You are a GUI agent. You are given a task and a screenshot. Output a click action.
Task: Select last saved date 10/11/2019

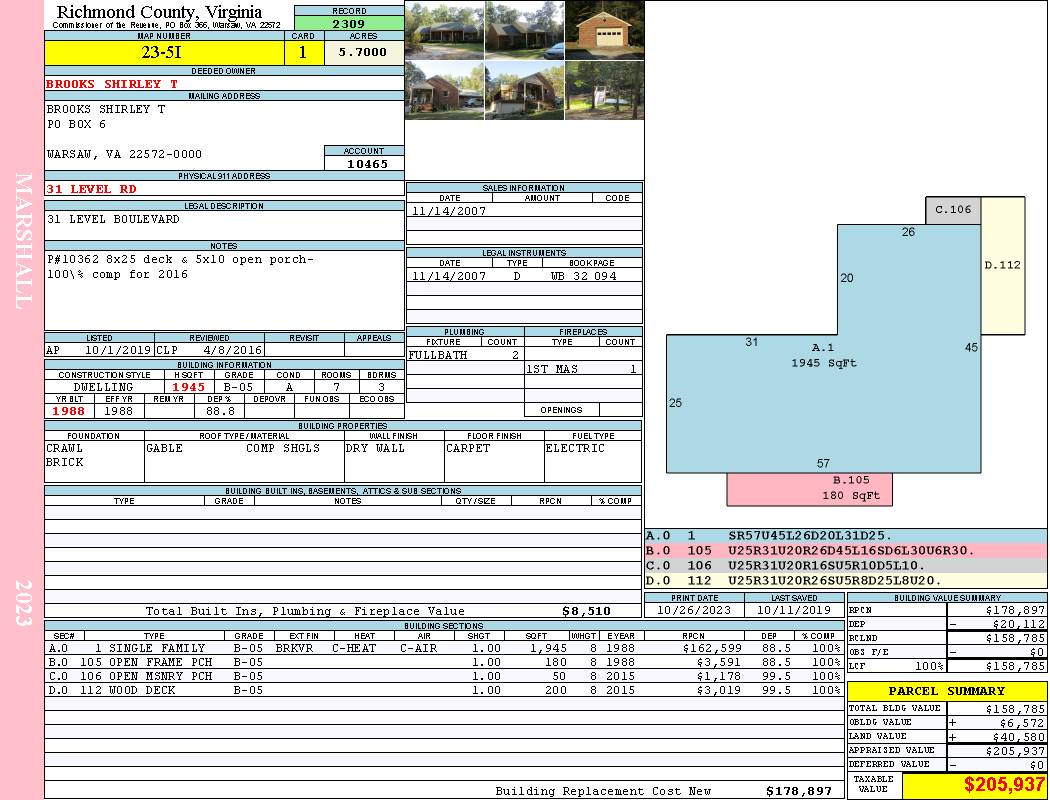(794, 610)
